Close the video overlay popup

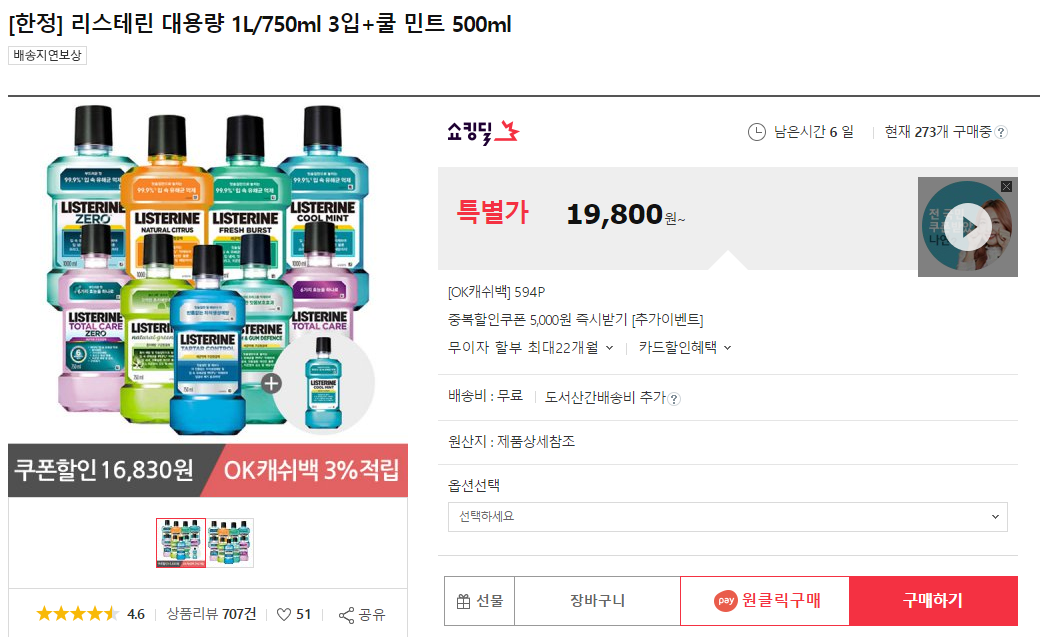(1006, 186)
